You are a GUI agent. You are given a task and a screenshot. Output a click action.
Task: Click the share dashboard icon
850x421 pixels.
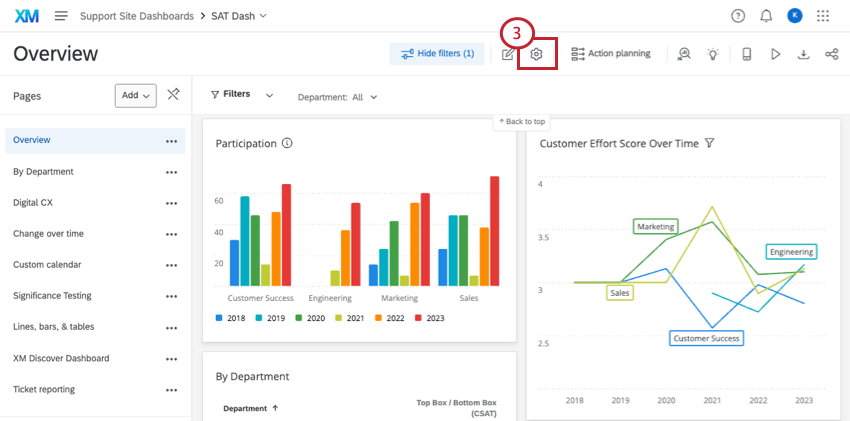point(831,54)
